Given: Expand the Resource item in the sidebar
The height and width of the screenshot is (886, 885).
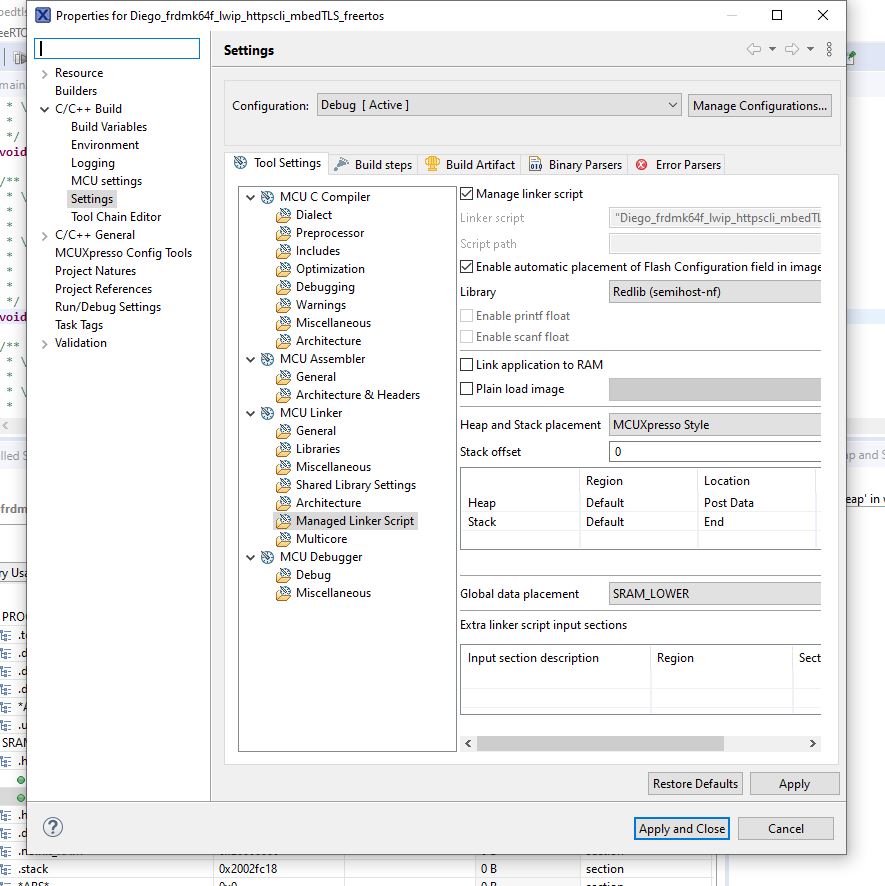Looking at the screenshot, I should (x=43, y=73).
